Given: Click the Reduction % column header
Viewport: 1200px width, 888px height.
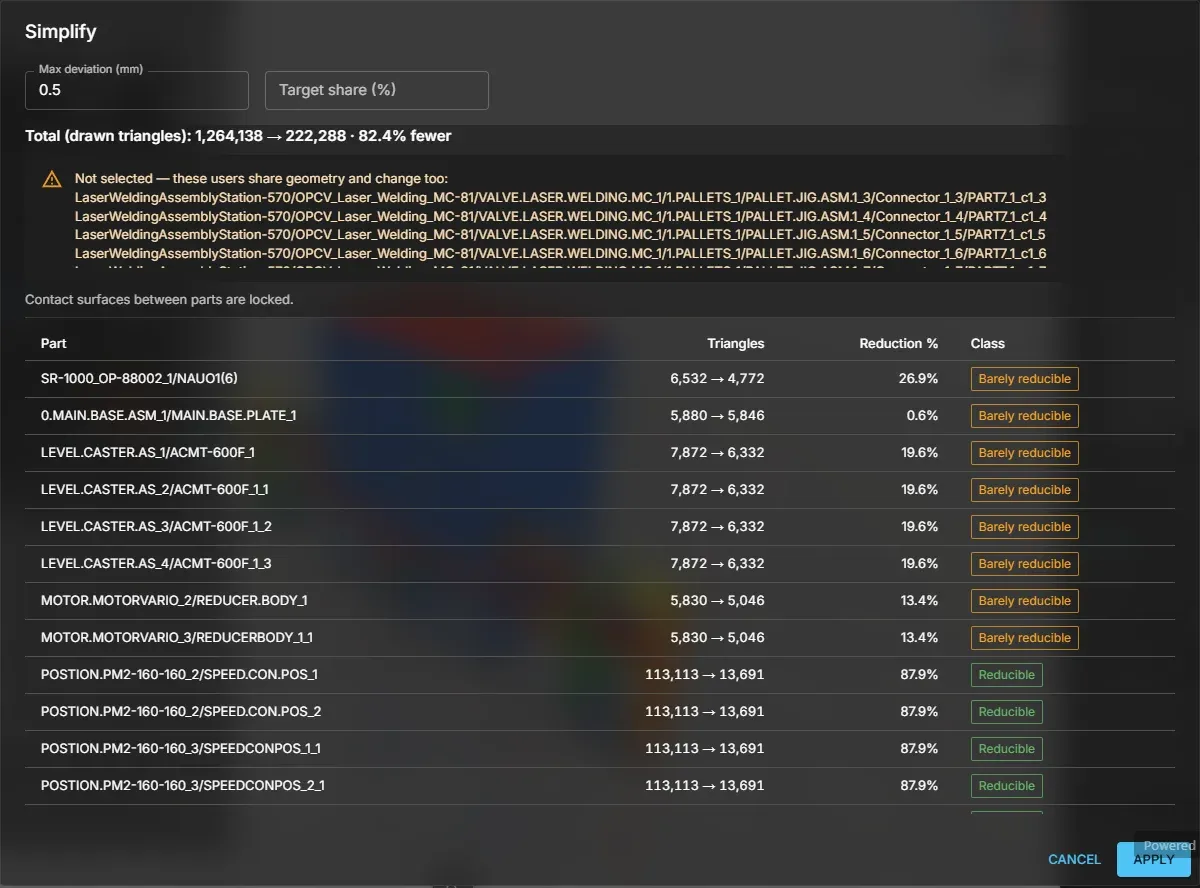Looking at the screenshot, I should [899, 343].
